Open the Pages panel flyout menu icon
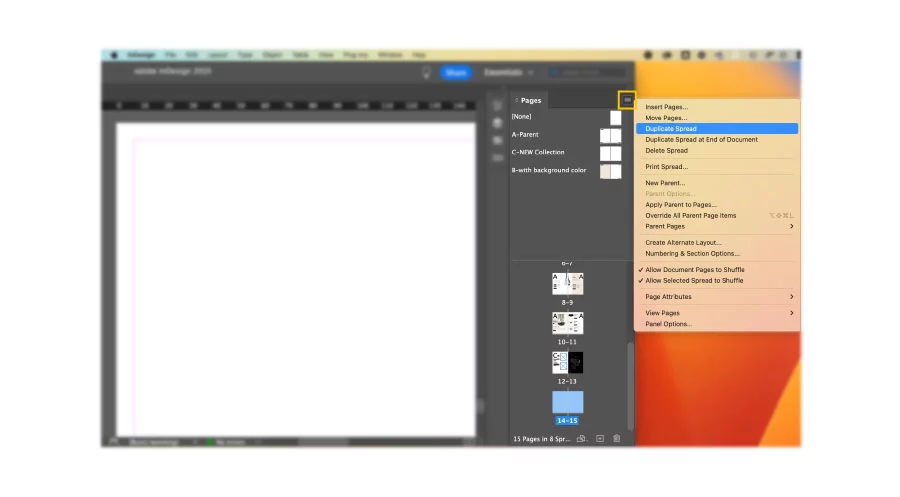 click(627, 100)
